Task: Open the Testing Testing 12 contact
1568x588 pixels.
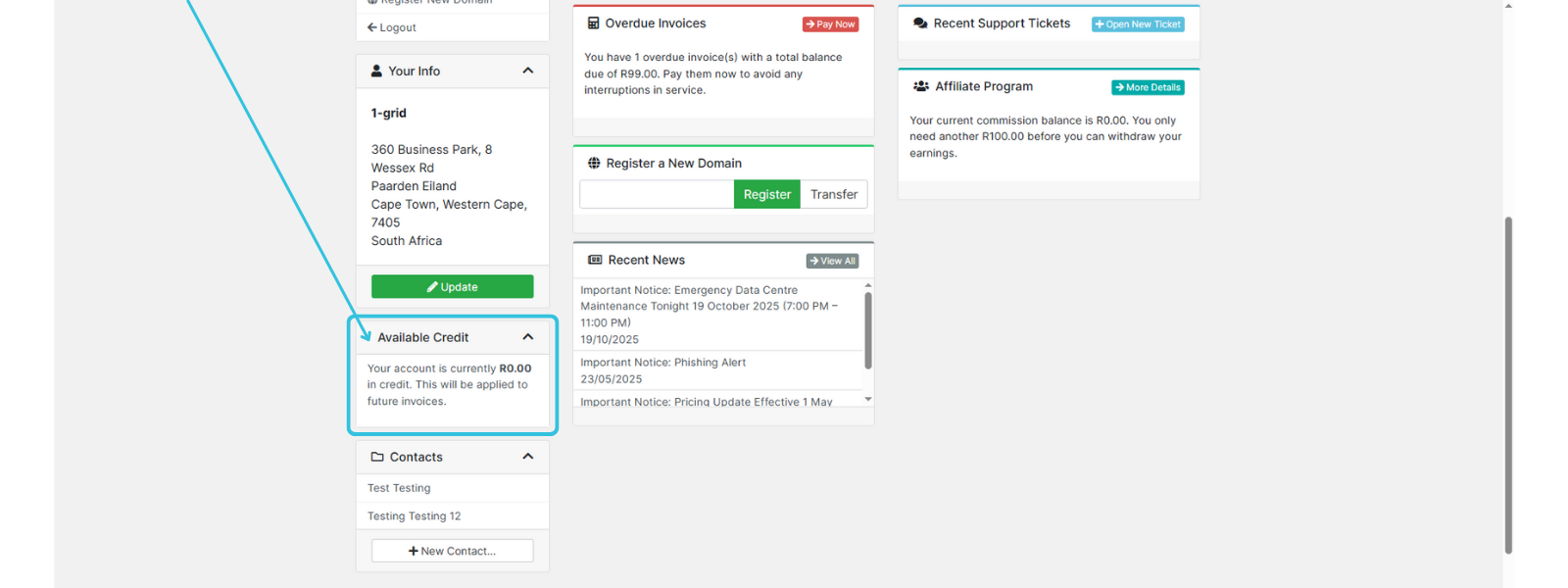Action: click(414, 516)
